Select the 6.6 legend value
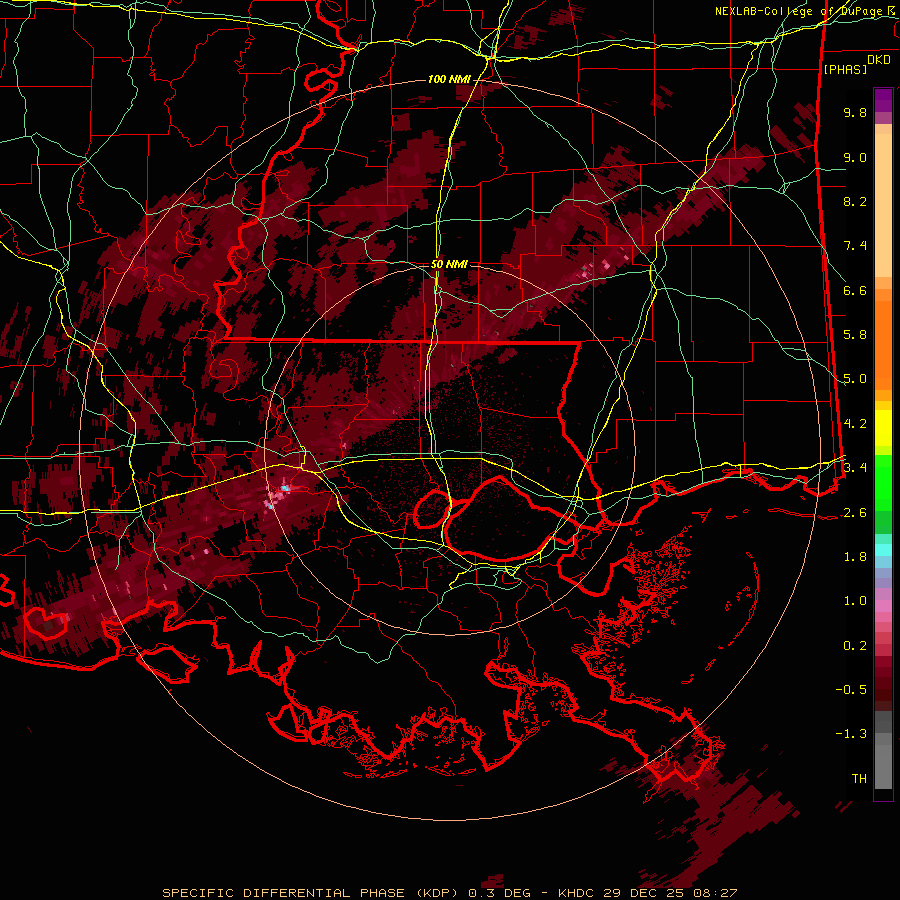 (855, 290)
